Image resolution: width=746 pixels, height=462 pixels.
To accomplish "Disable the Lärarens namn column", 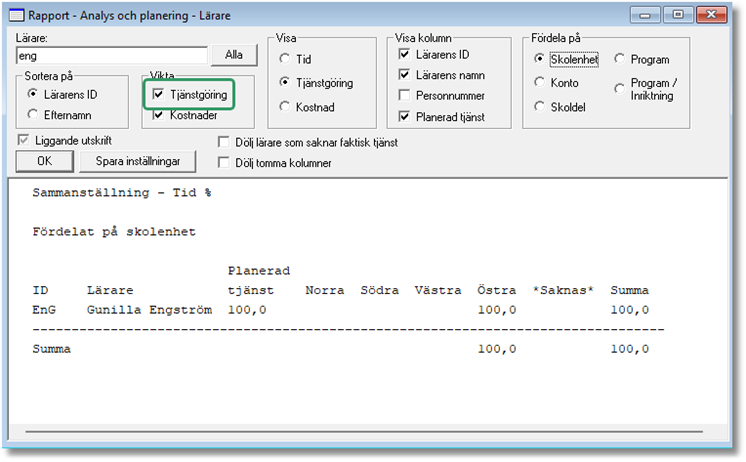I will [404, 75].
